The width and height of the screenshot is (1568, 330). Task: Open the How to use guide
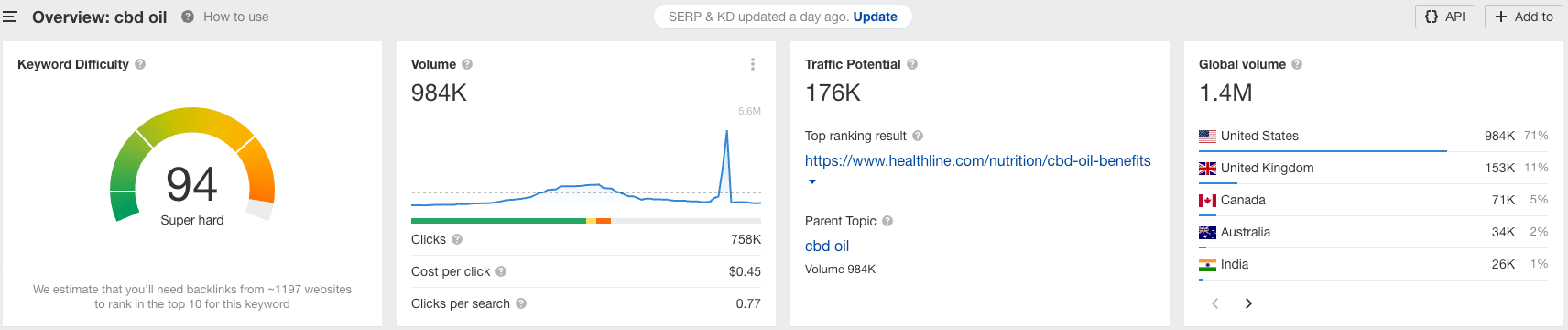coord(225,16)
